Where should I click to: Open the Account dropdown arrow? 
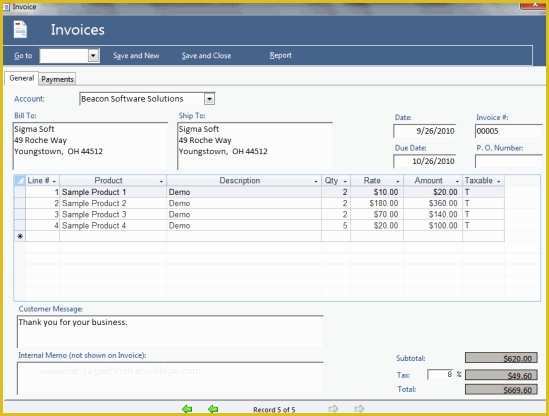coord(209,99)
